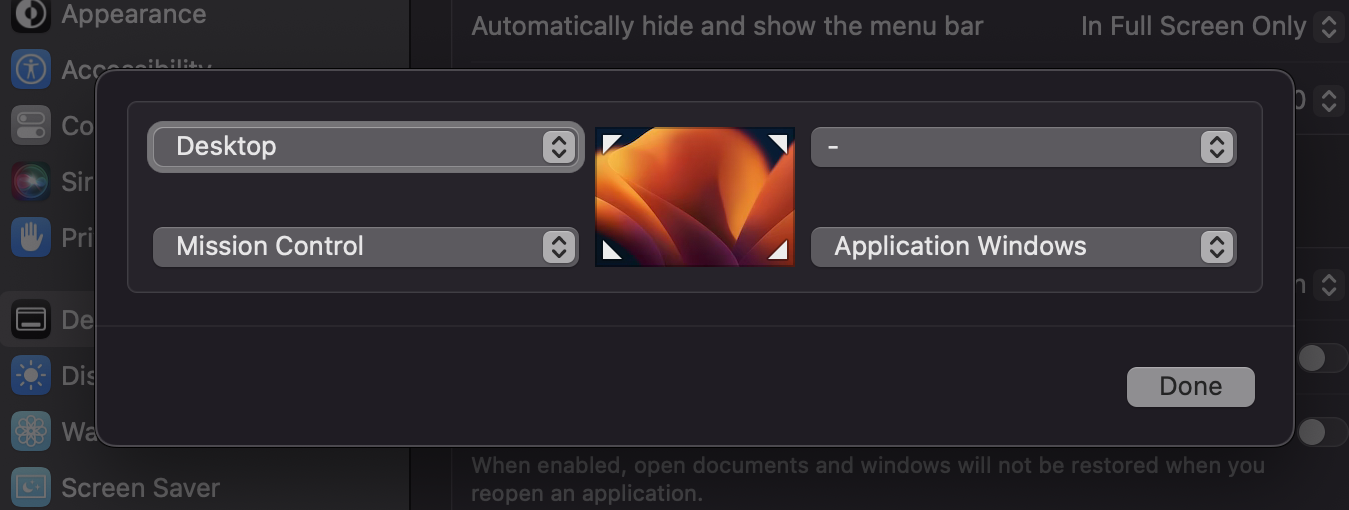1349x510 pixels.
Task: Open the Desktop hot corner dropdown
Action: tap(365, 147)
